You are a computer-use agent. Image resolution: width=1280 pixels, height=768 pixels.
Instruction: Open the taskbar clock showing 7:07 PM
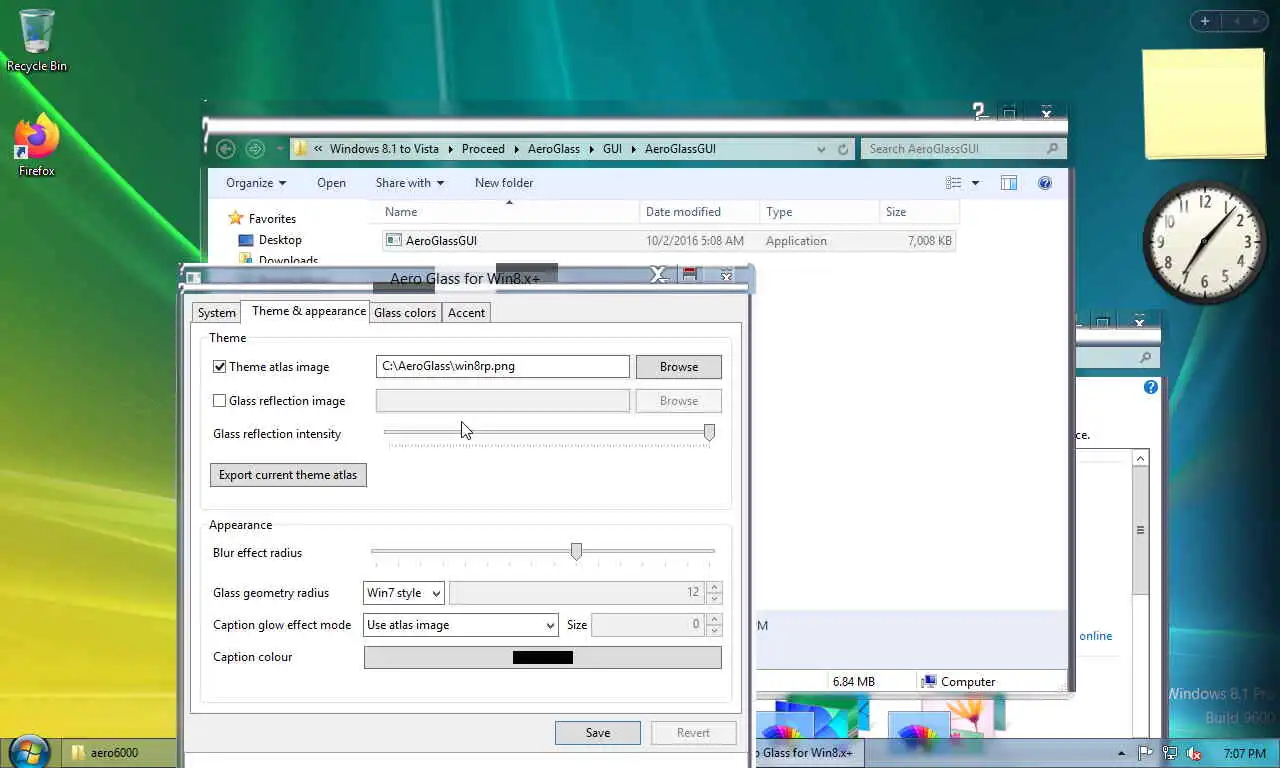point(1244,753)
